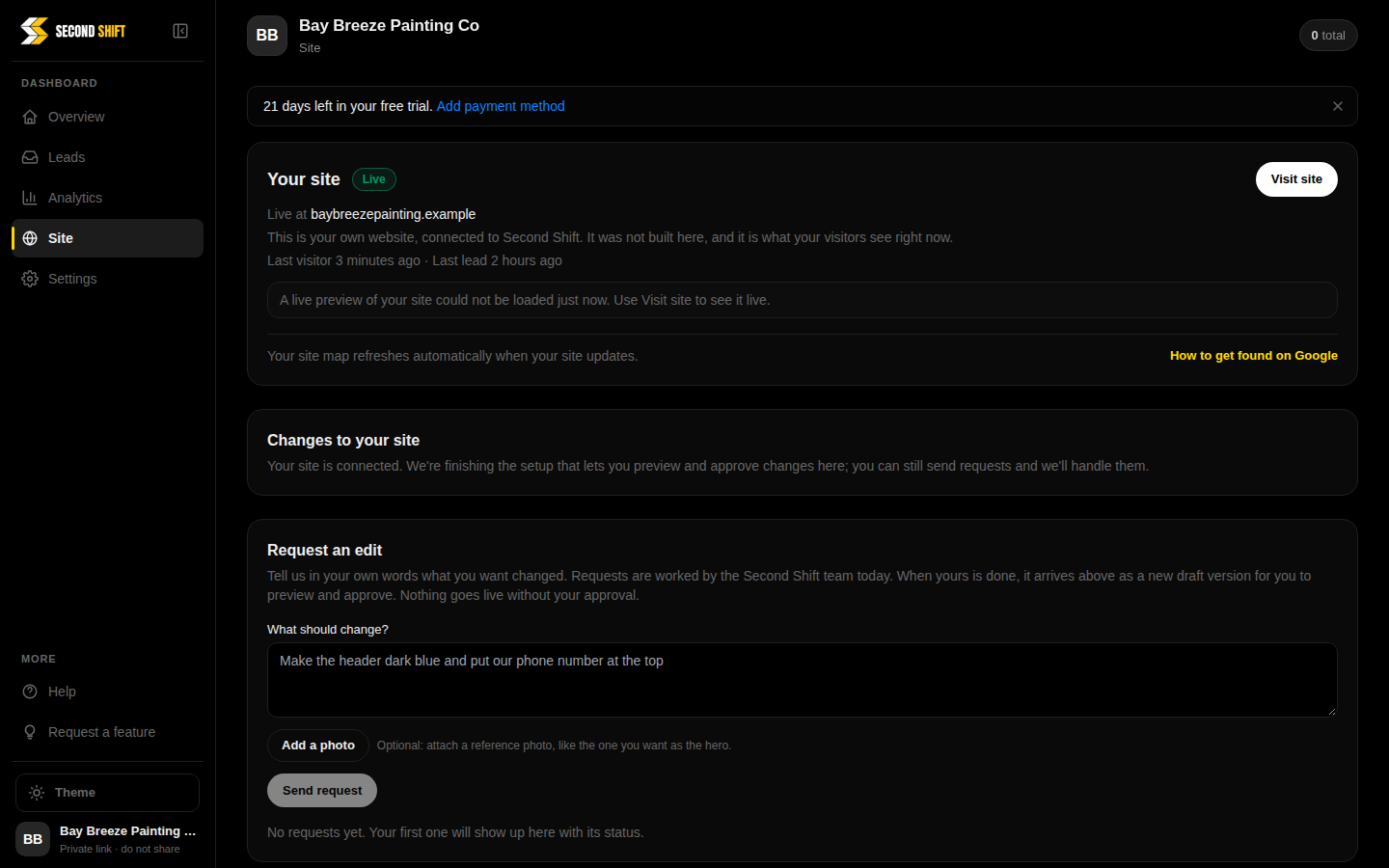Viewport: 1389px width, 868px height.
Task: Open How to get found on Google
Action: (x=1254, y=356)
